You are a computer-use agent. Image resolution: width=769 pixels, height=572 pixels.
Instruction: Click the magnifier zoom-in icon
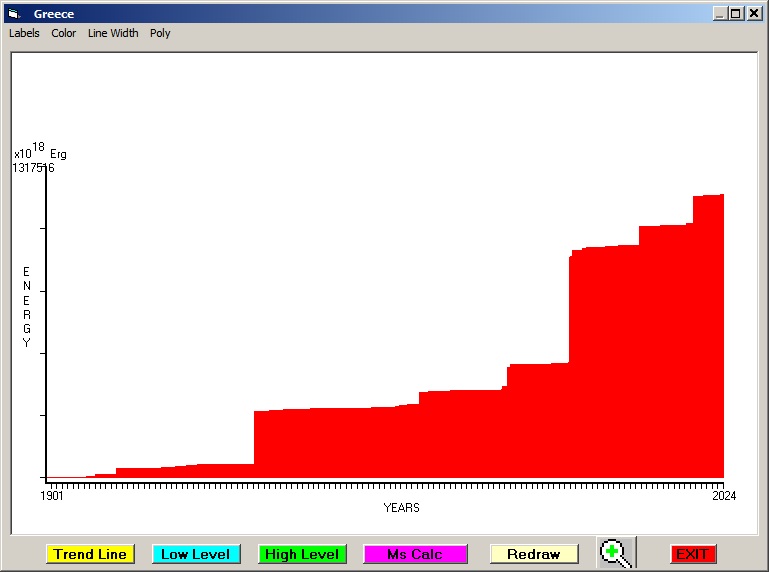tap(616, 553)
